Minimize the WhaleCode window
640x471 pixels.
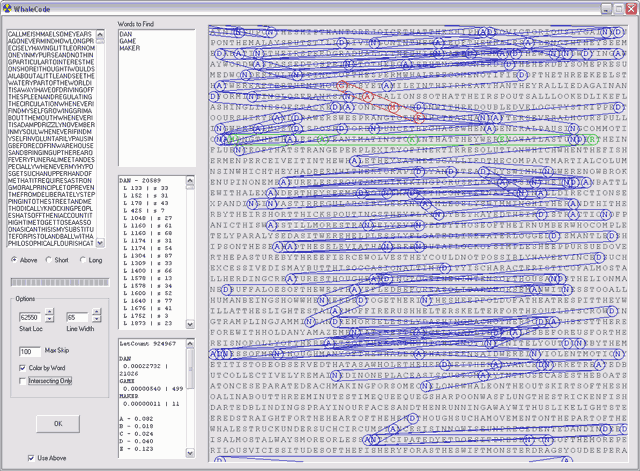click(x=607, y=9)
